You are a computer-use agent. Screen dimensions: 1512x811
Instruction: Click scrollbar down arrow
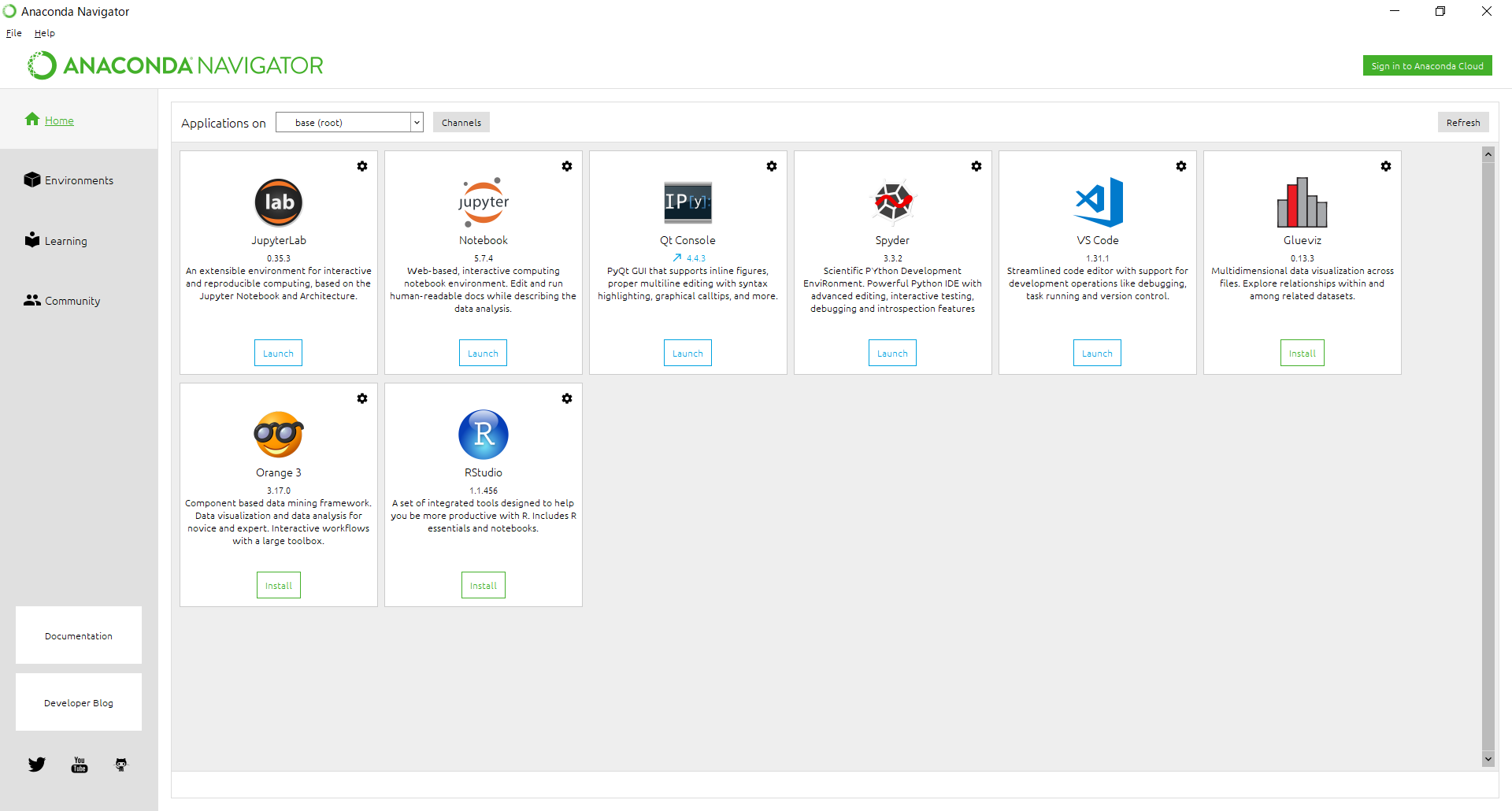tap(1488, 759)
